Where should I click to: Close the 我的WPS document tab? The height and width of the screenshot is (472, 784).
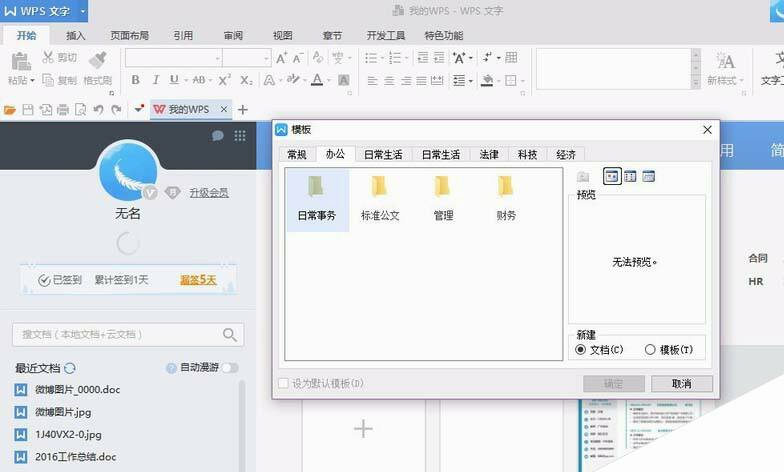click(x=224, y=109)
